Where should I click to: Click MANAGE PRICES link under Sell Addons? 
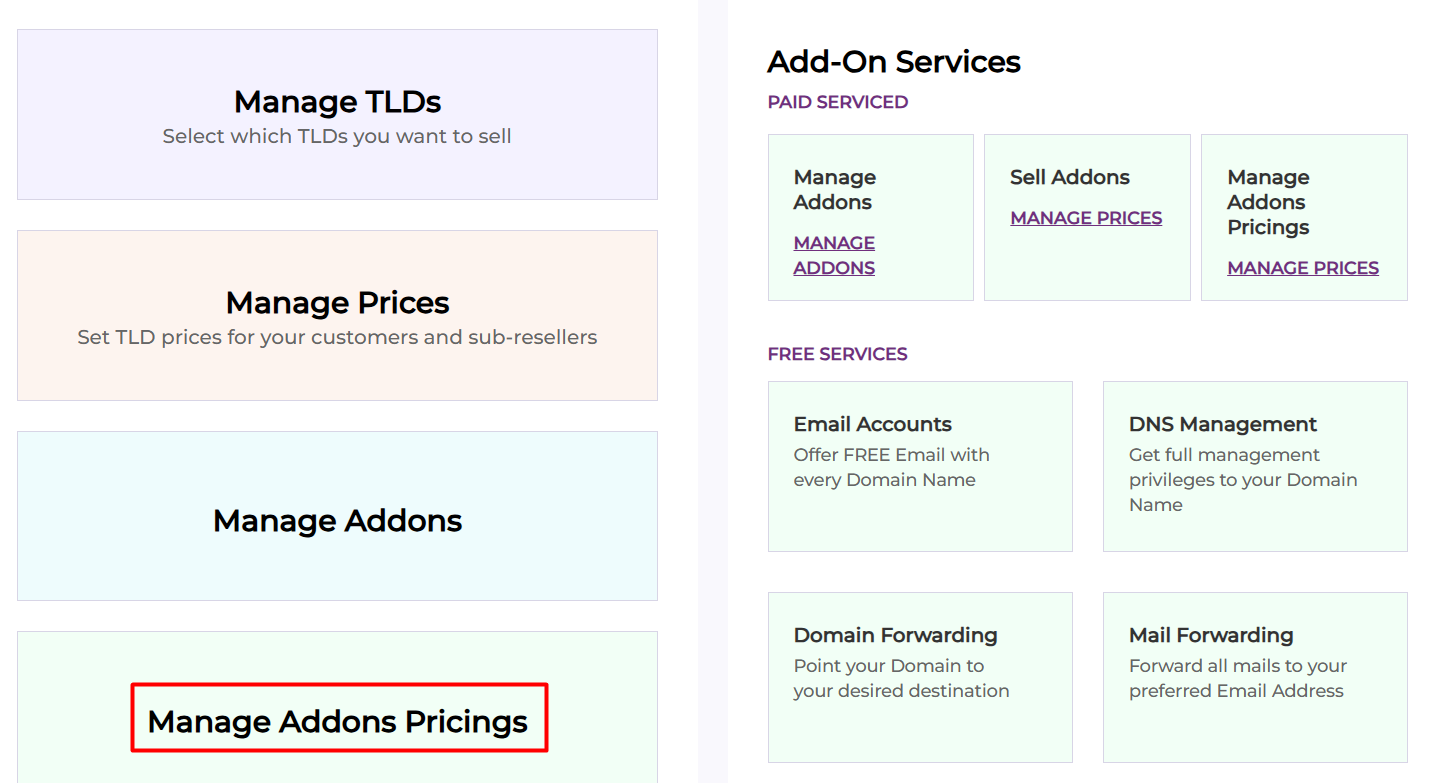point(1086,218)
